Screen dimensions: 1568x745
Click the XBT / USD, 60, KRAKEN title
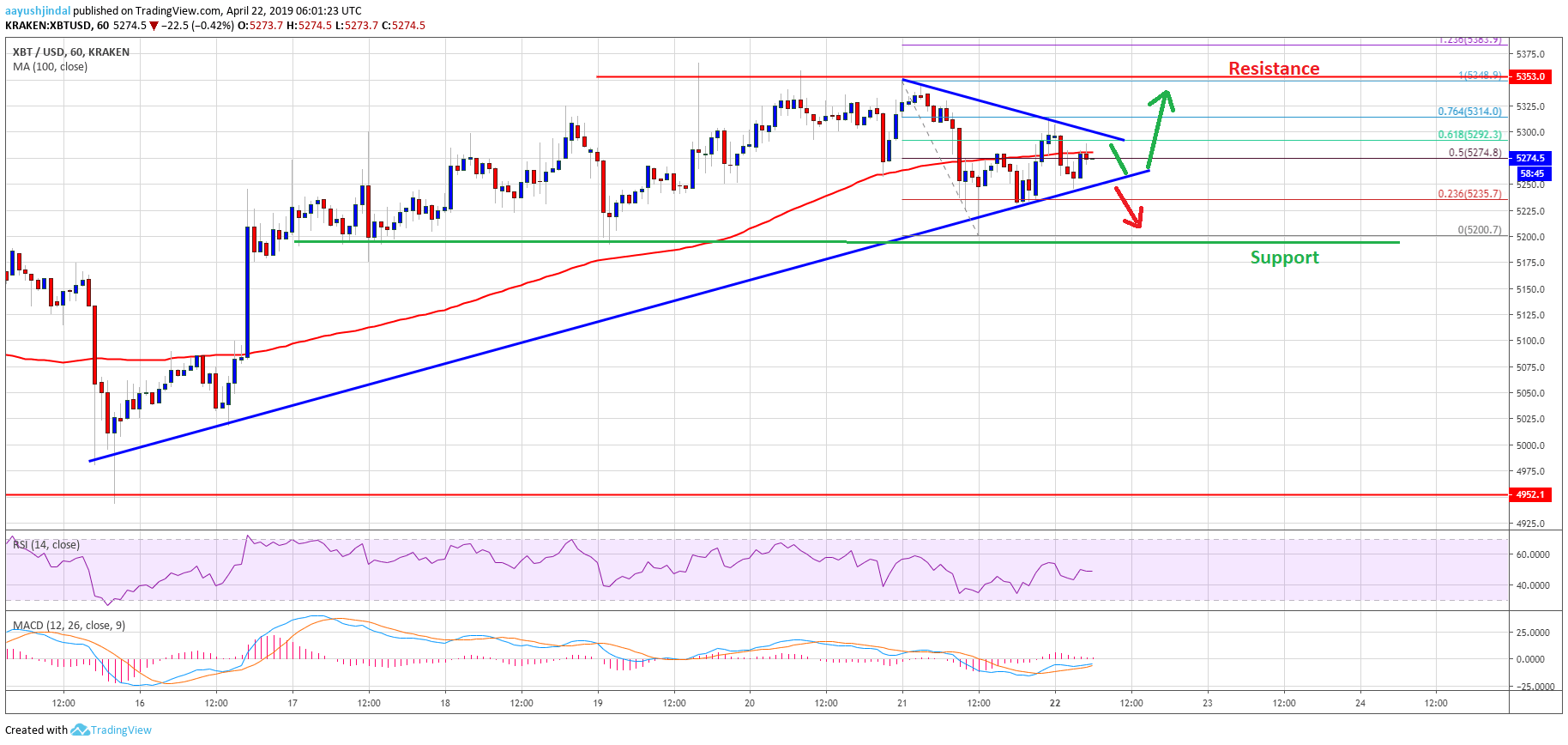coord(71,51)
